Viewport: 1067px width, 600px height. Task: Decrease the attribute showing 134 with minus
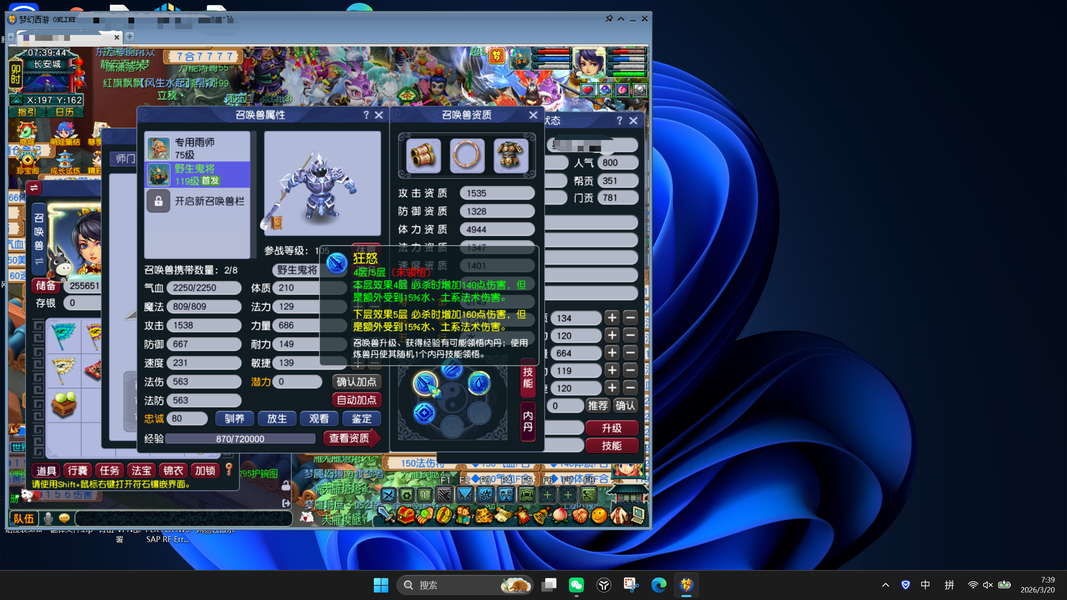[630, 318]
